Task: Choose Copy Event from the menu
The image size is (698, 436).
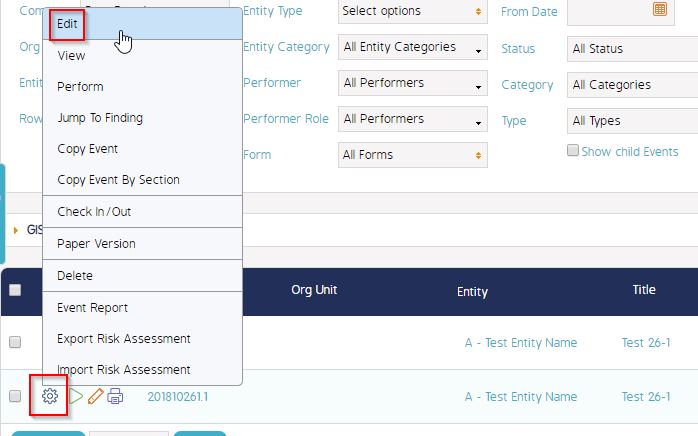Action: 142,149
